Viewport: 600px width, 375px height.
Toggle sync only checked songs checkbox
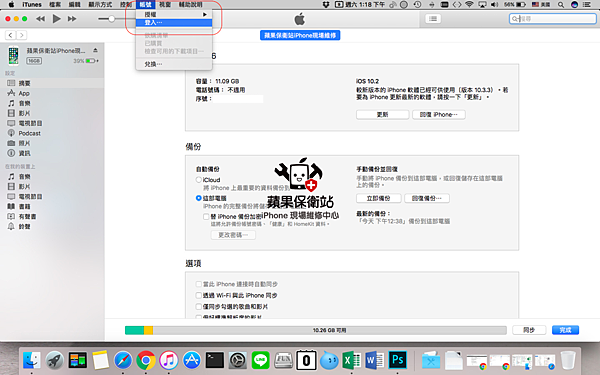[199, 306]
